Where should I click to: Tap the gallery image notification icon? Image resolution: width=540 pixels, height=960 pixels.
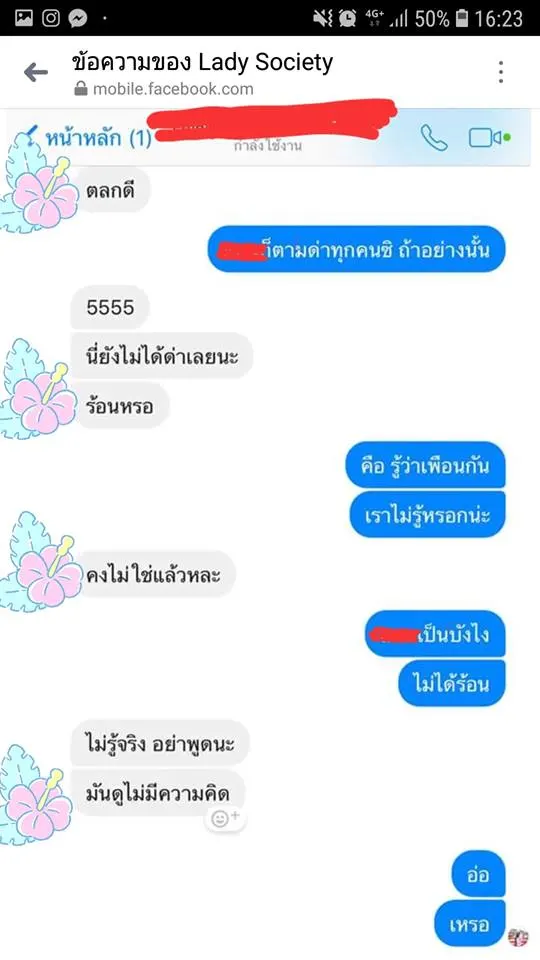click(x=24, y=18)
